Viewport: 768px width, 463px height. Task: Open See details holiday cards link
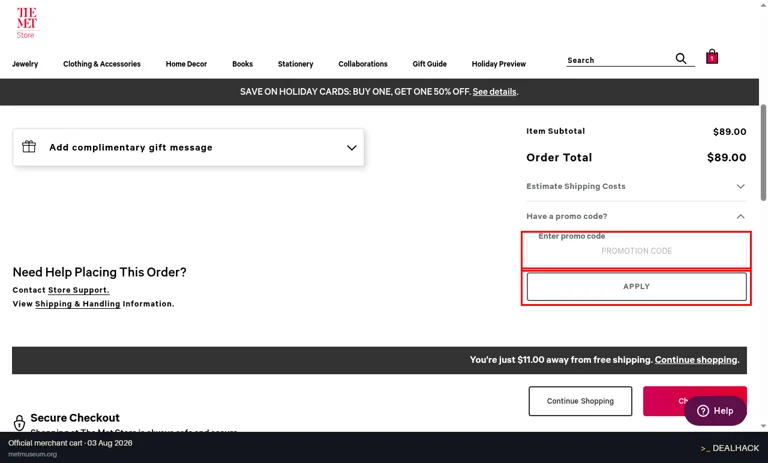494,92
